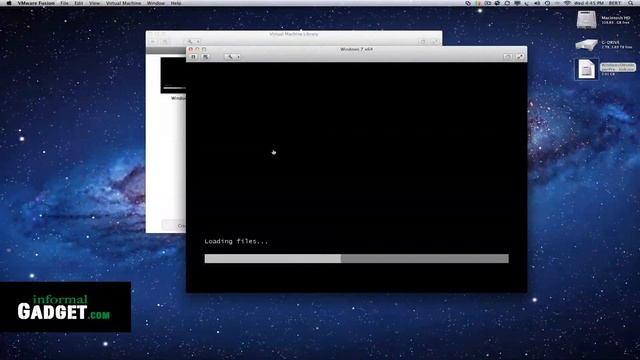This screenshot has width=640, height=360.
Task: Click the second toolbar button in Virtual Machine Library
Action: (x=165, y=42)
